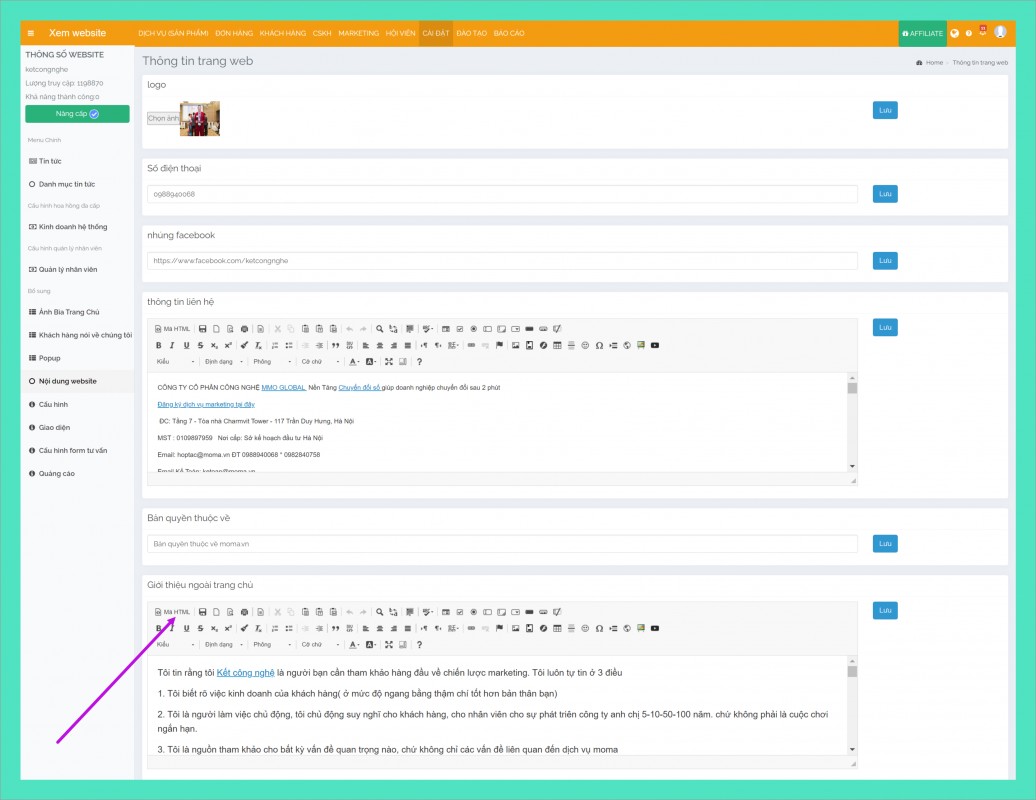
Task: Click the Lưu button next to Số điện thoại
Action: tap(884, 194)
